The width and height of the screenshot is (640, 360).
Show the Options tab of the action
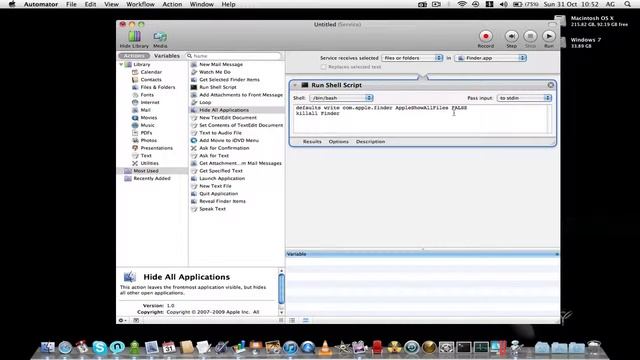tap(339, 142)
